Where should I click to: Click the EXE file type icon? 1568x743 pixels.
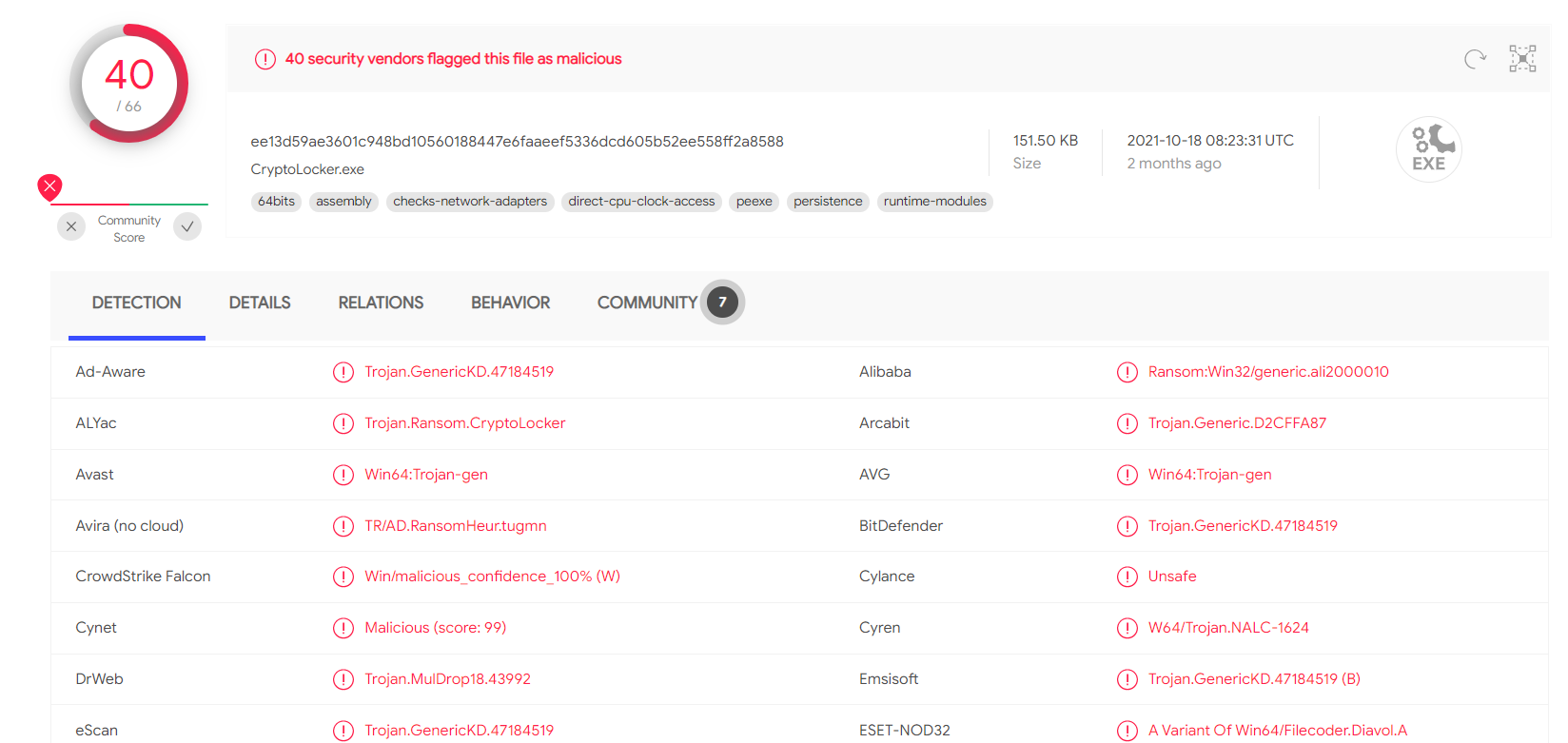[x=1429, y=149]
